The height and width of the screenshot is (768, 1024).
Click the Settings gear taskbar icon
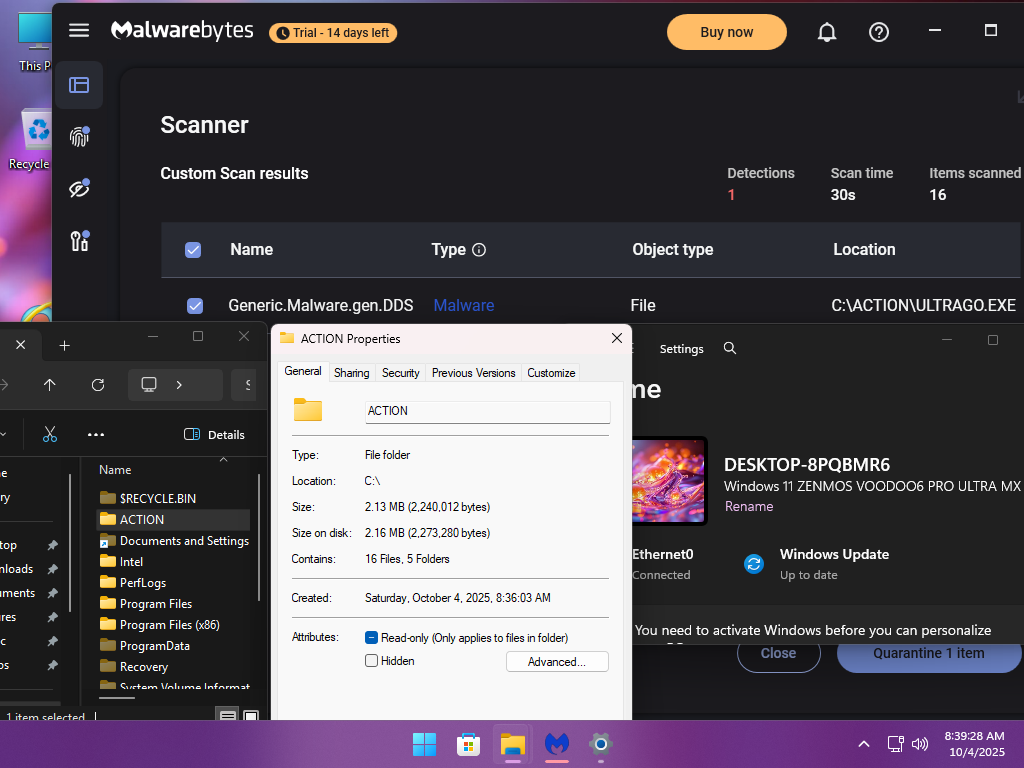(x=600, y=744)
